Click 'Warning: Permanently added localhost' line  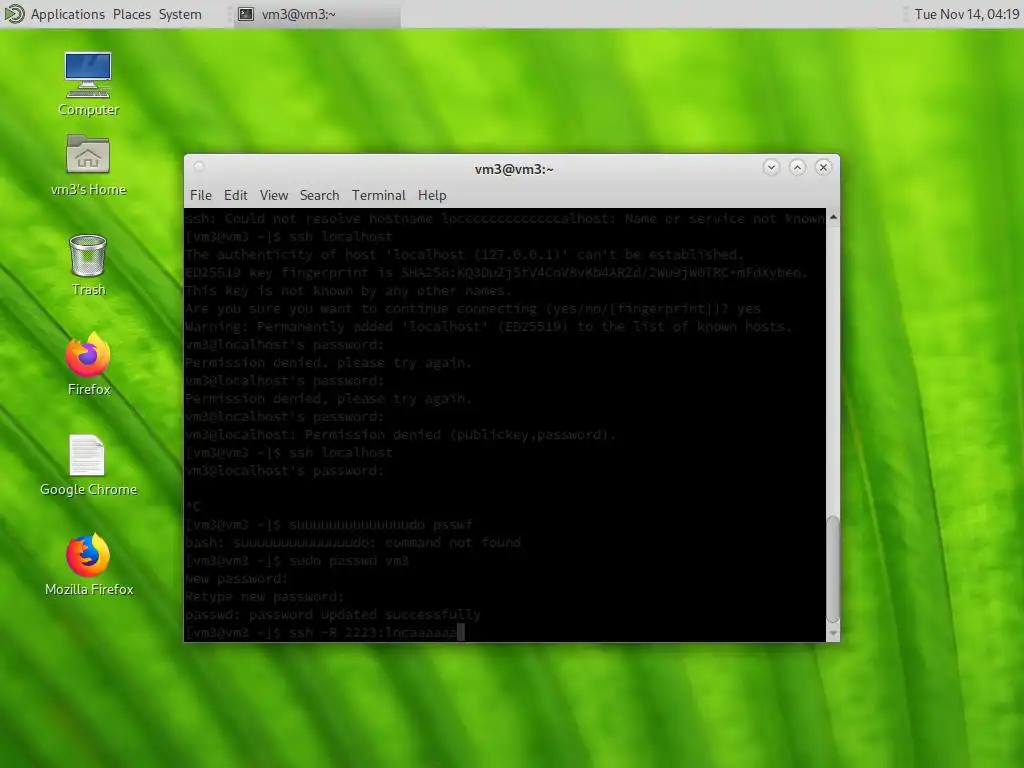pos(488,327)
